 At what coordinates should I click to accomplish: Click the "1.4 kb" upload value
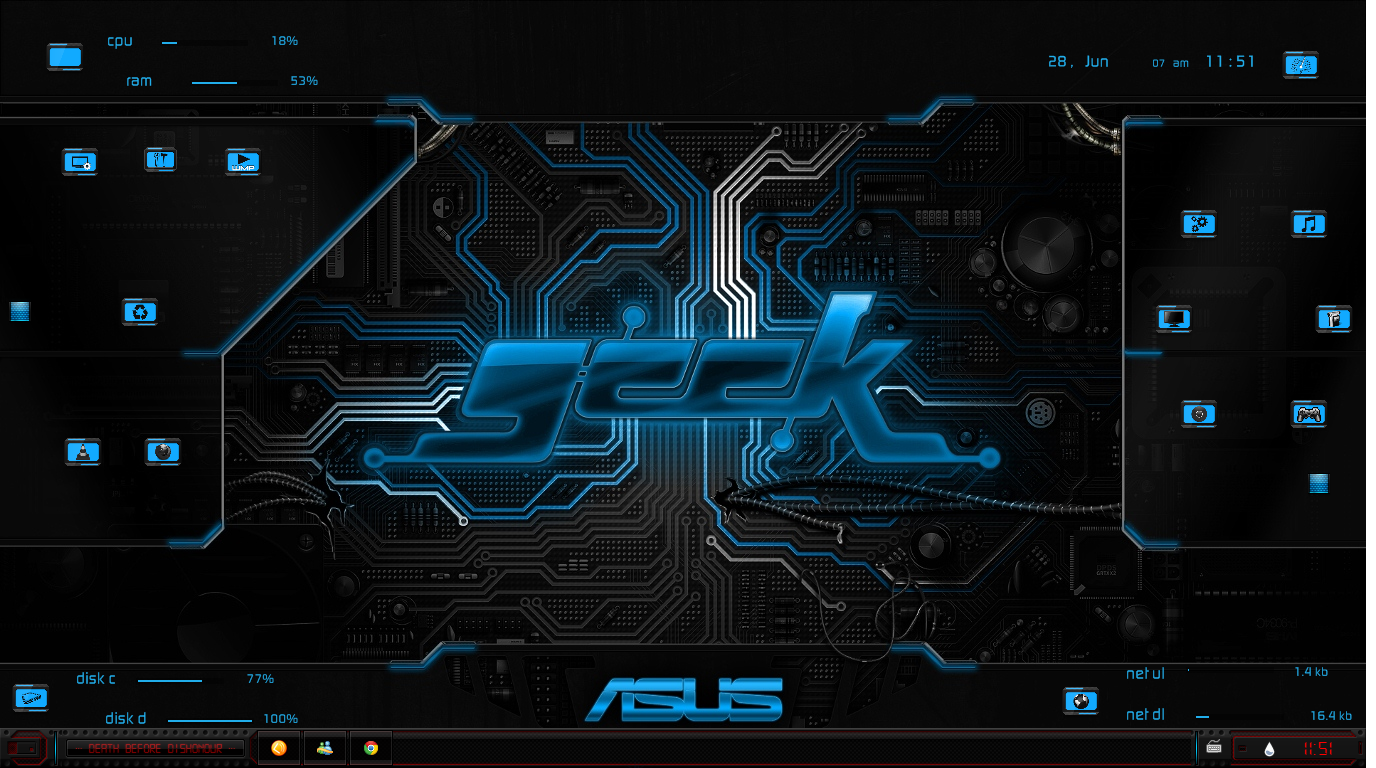point(1311,672)
